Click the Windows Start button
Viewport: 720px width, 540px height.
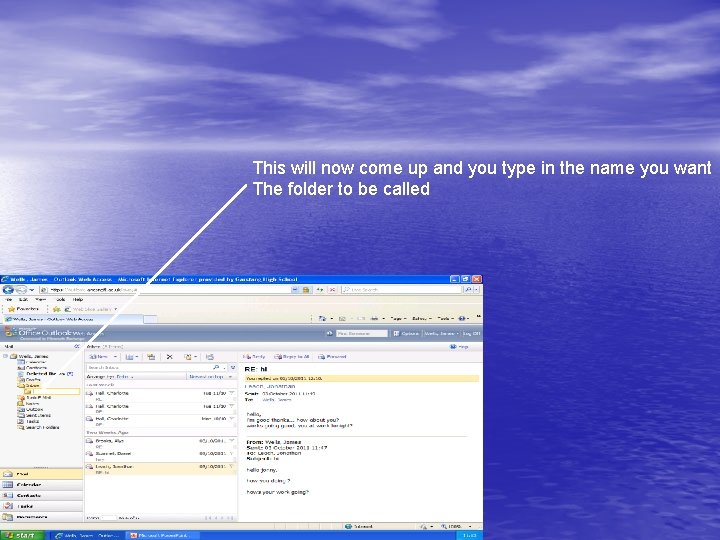click(22, 535)
